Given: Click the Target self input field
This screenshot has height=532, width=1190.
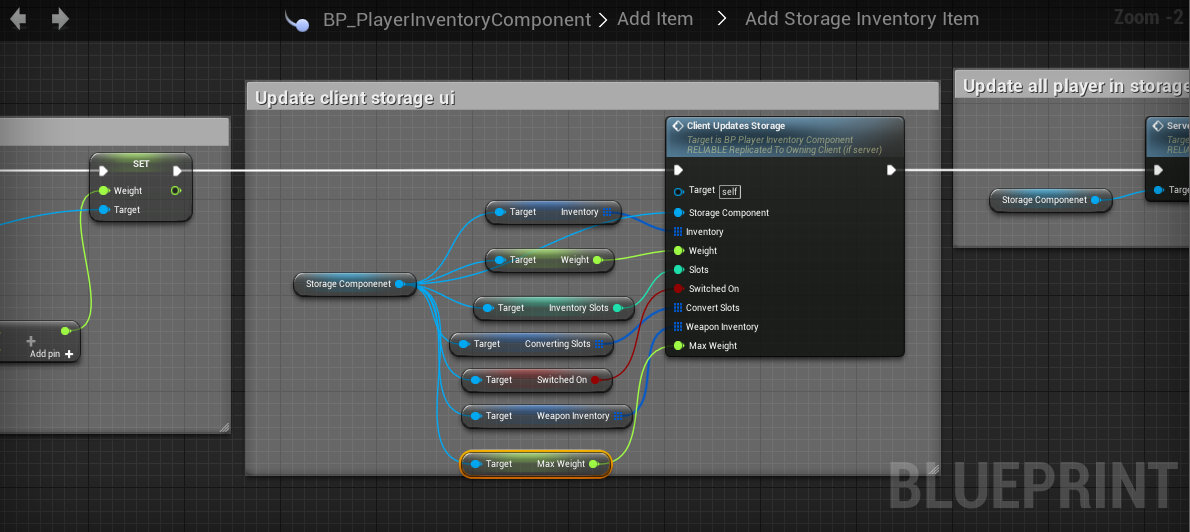Looking at the screenshot, I should (730, 191).
